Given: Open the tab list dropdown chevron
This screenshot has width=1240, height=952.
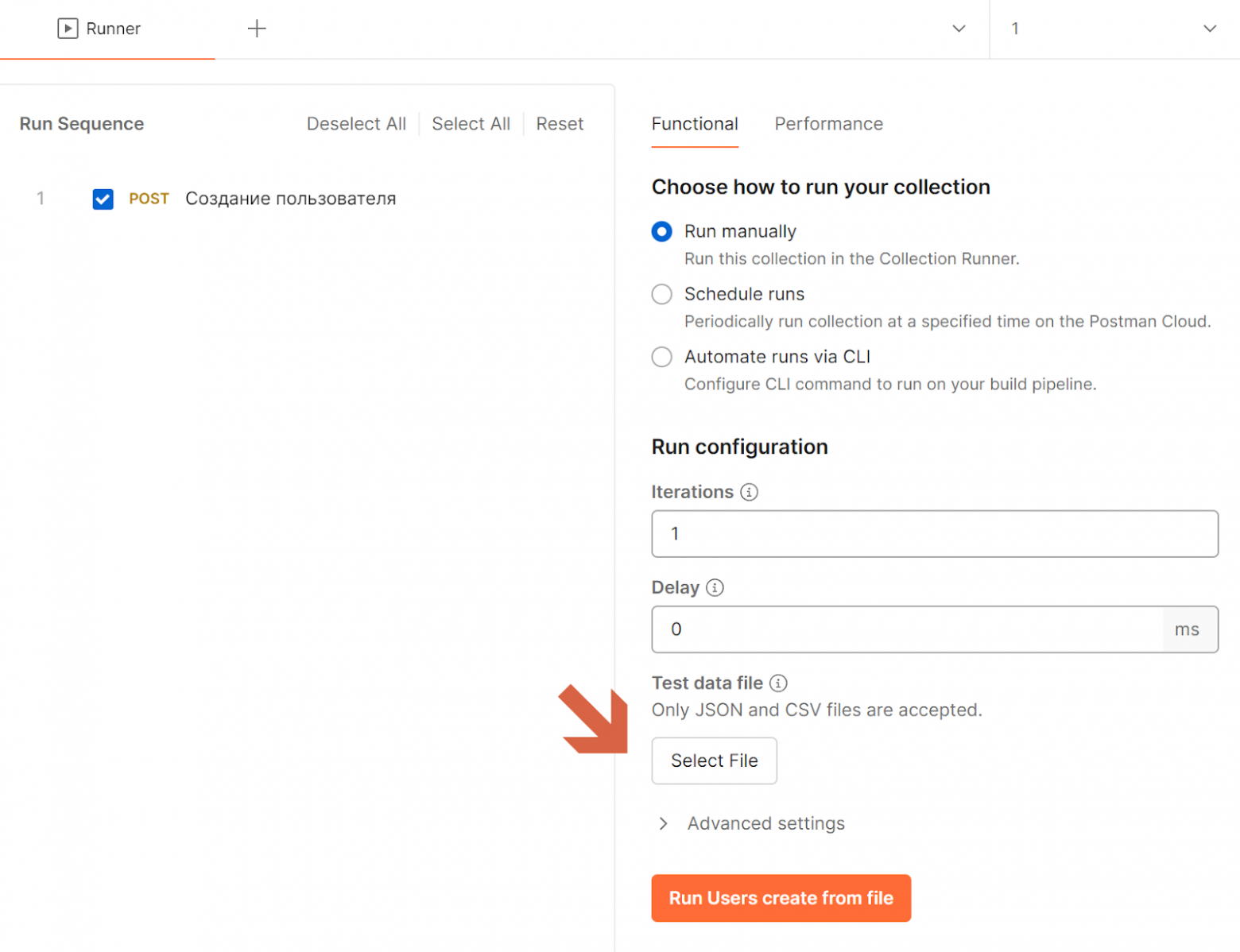Looking at the screenshot, I should [x=959, y=29].
